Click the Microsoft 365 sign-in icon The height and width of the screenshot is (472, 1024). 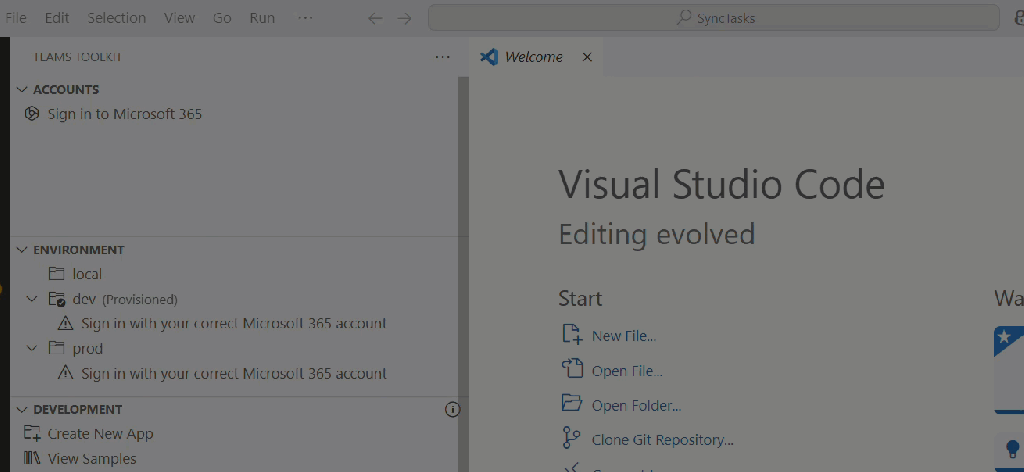click(x=32, y=114)
